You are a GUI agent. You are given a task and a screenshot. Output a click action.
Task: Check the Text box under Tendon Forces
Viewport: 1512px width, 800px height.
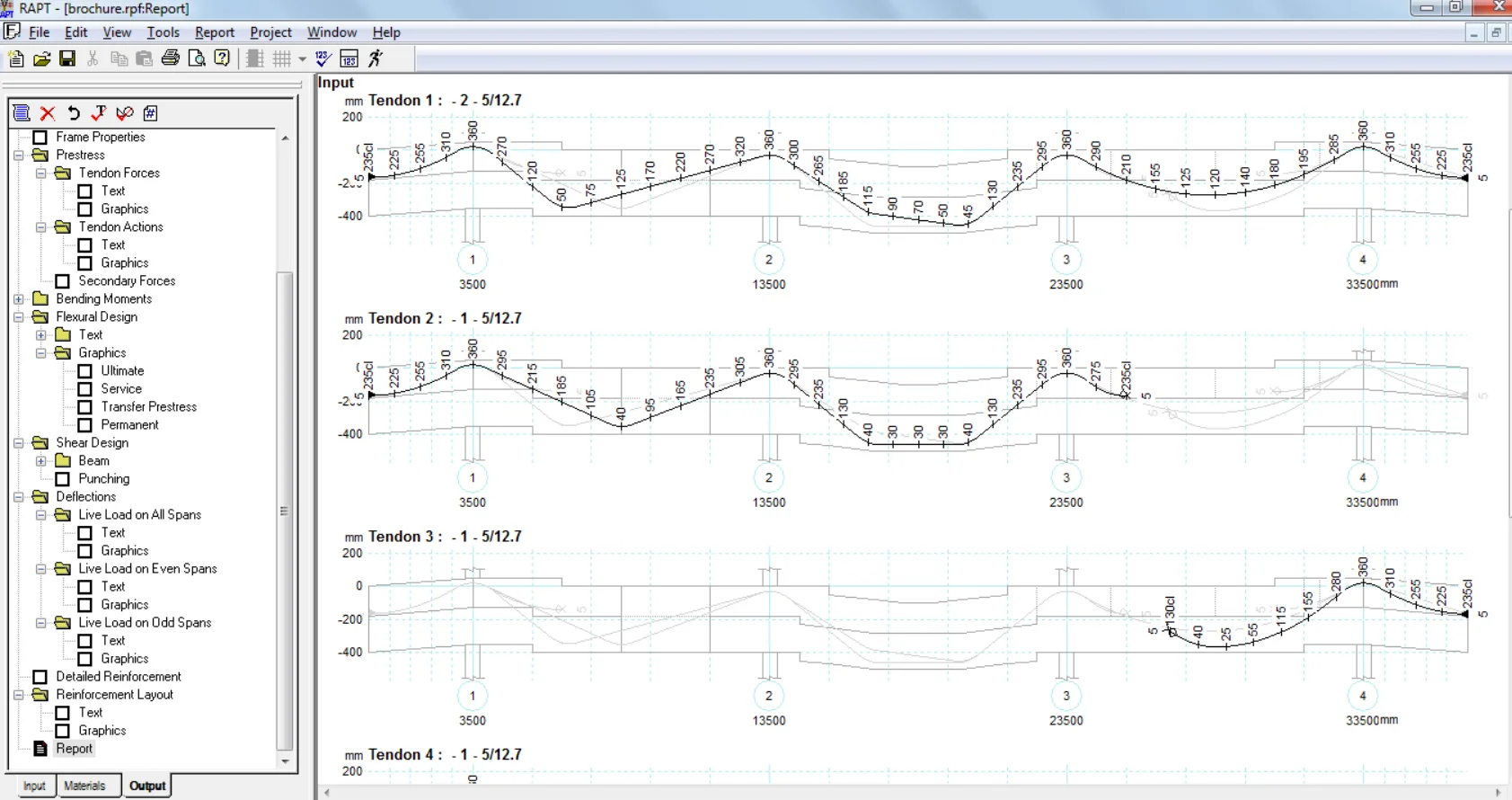click(x=85, y=191)
